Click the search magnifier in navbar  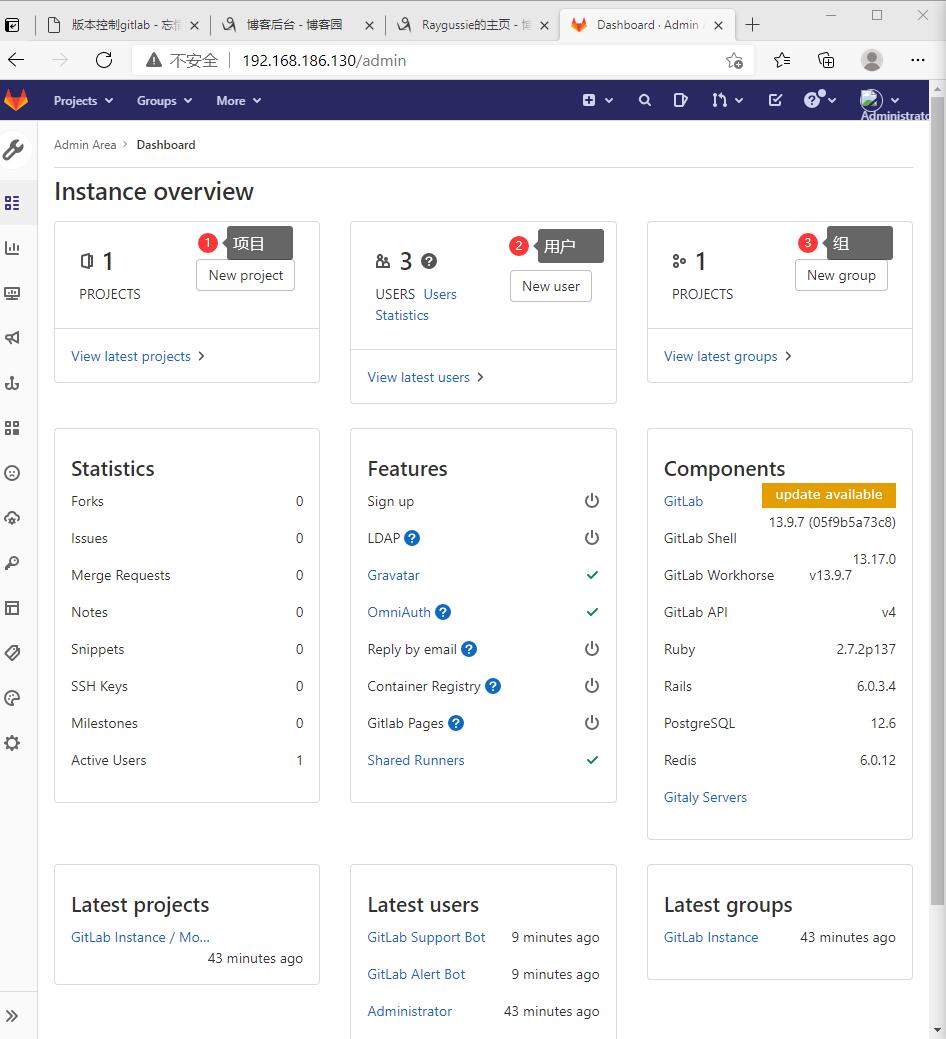tap(645, 100)
